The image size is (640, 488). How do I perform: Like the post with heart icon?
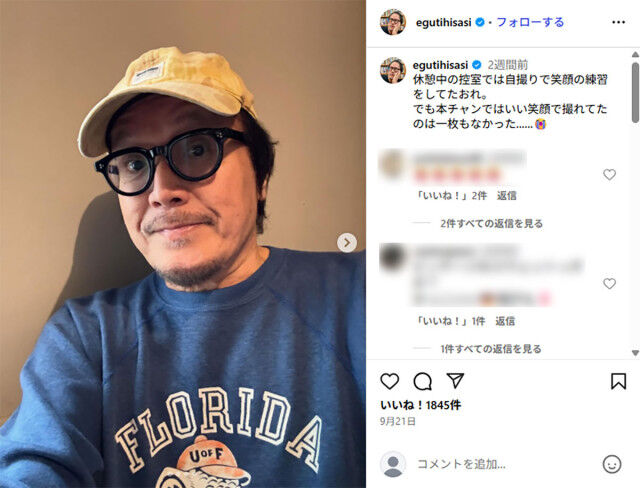(x=389, y=382)
